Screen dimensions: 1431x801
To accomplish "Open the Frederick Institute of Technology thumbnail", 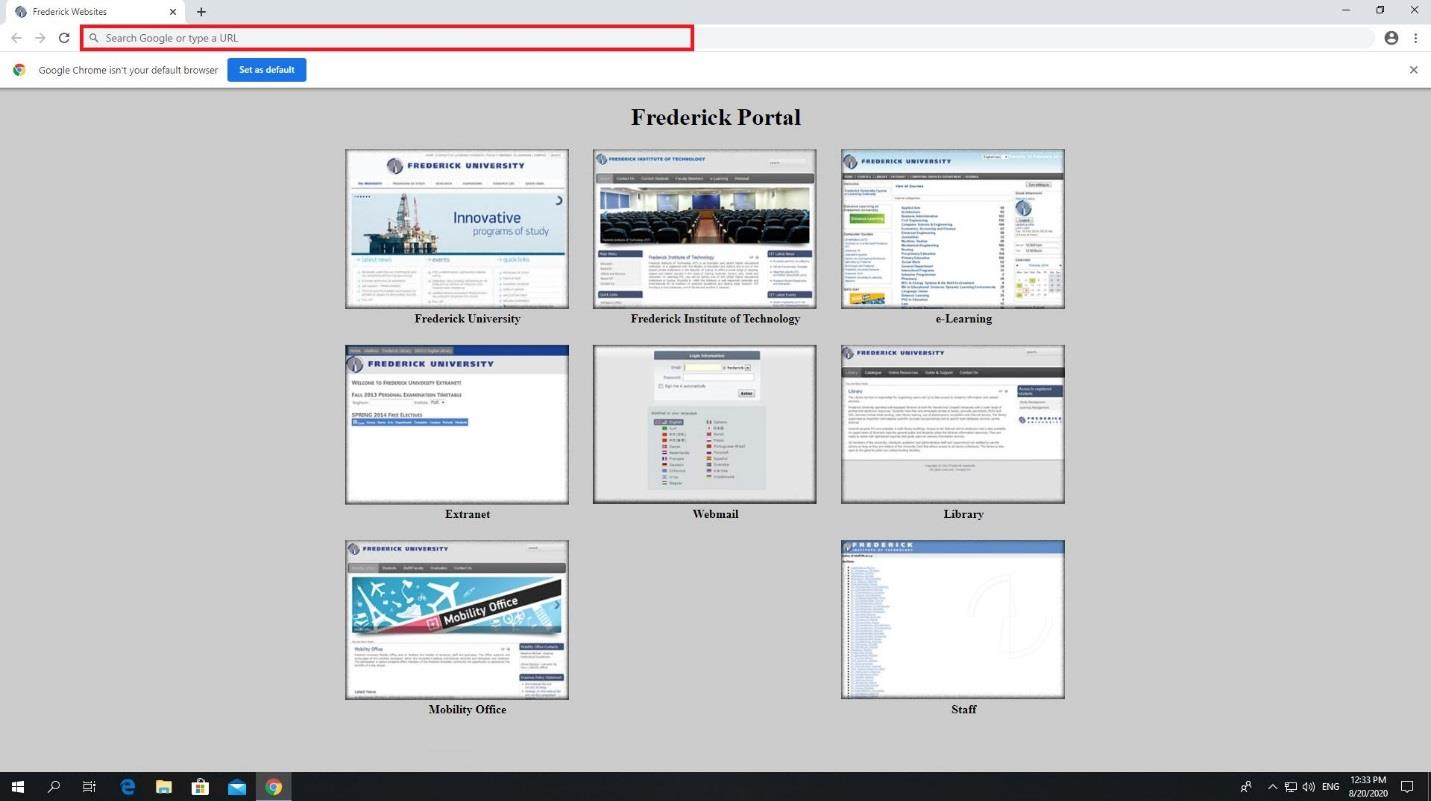I will click(x=705, y=229).
